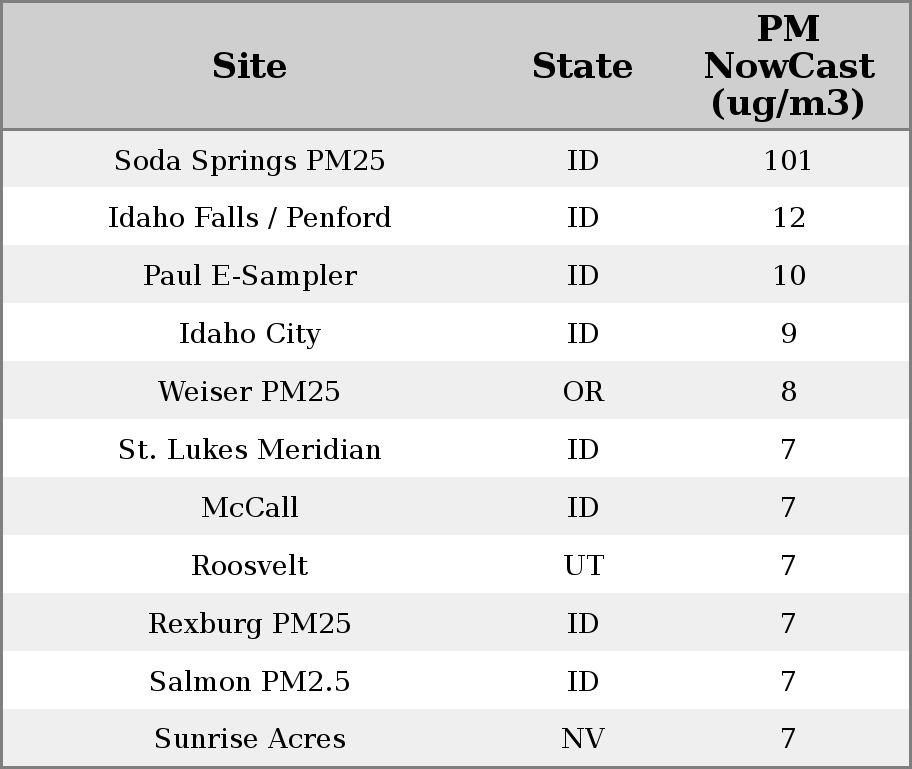Click the NV state cell
This screenshot has height=769, width=912.
click(x=583, y=739)
